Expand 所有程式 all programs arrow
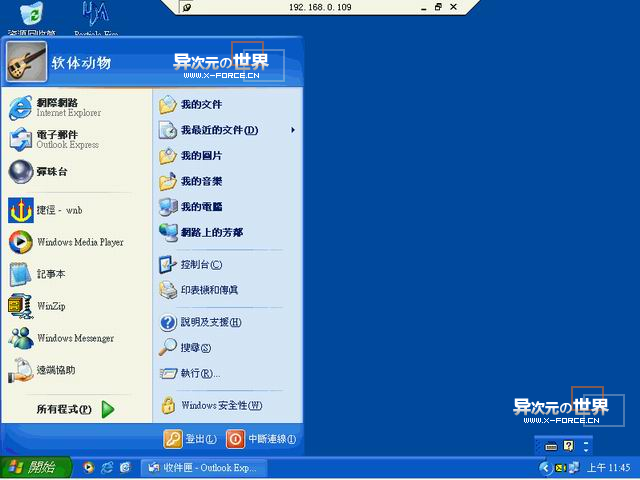This screenshot has height=480, width=640. click(x=108, y=409)
